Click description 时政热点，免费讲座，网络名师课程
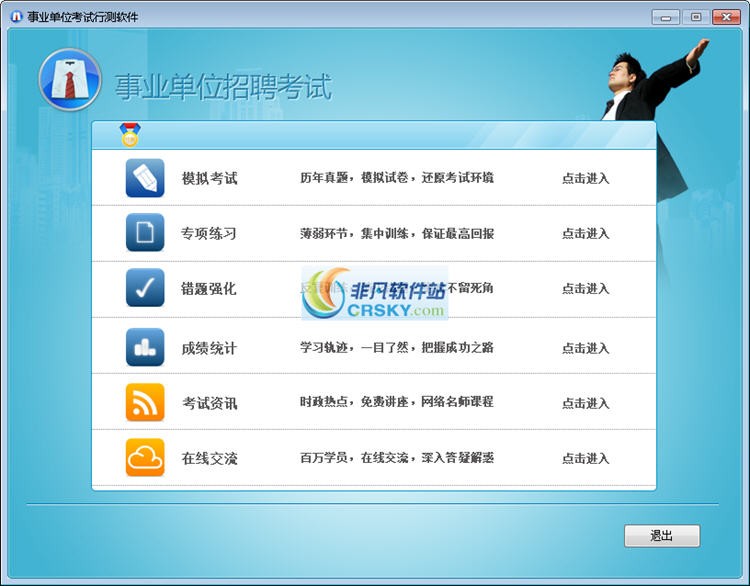The width and height of the screenshot is (750, 586). 397,402
